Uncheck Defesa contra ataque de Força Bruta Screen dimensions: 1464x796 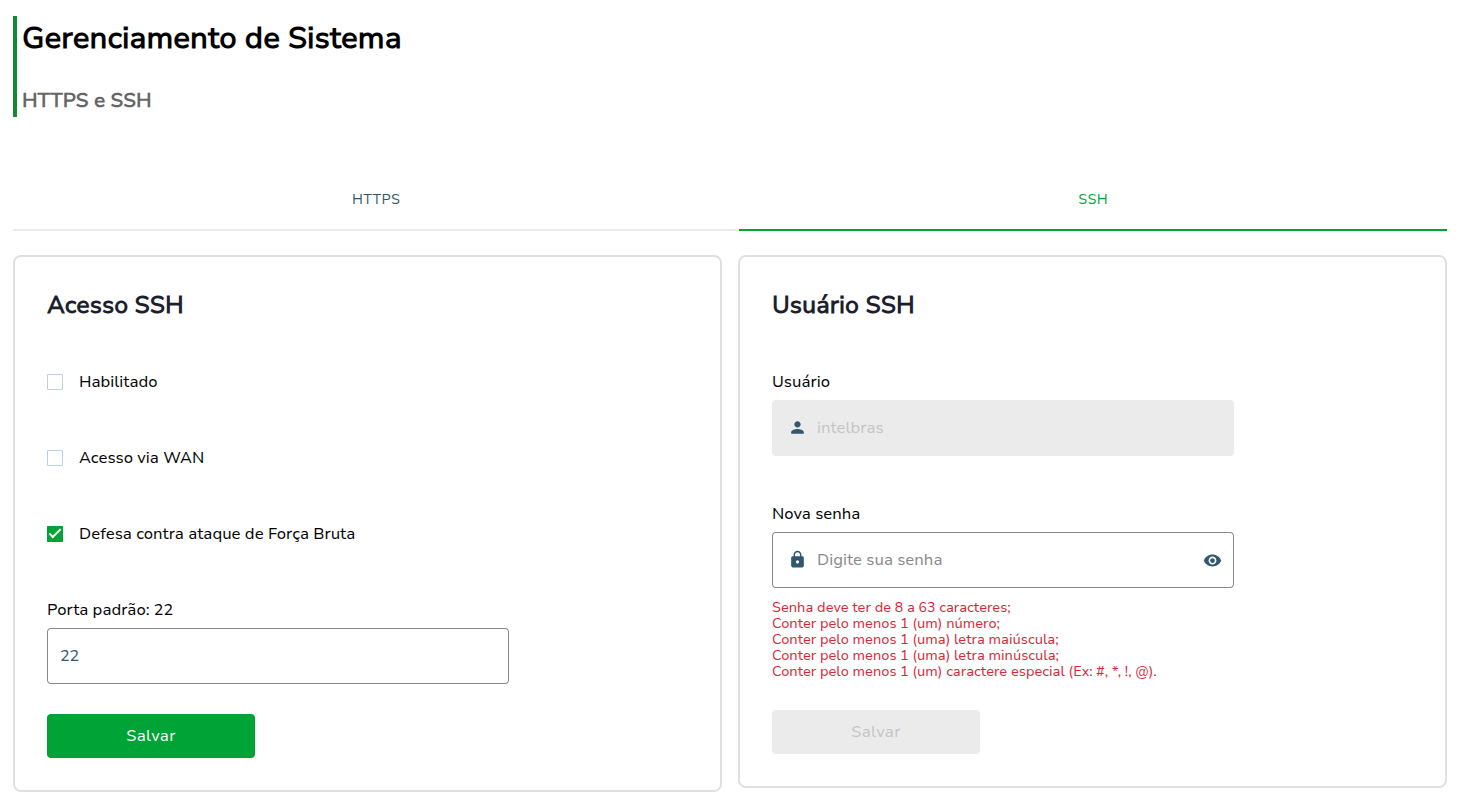pyautogui.click(x=55, y=534)
